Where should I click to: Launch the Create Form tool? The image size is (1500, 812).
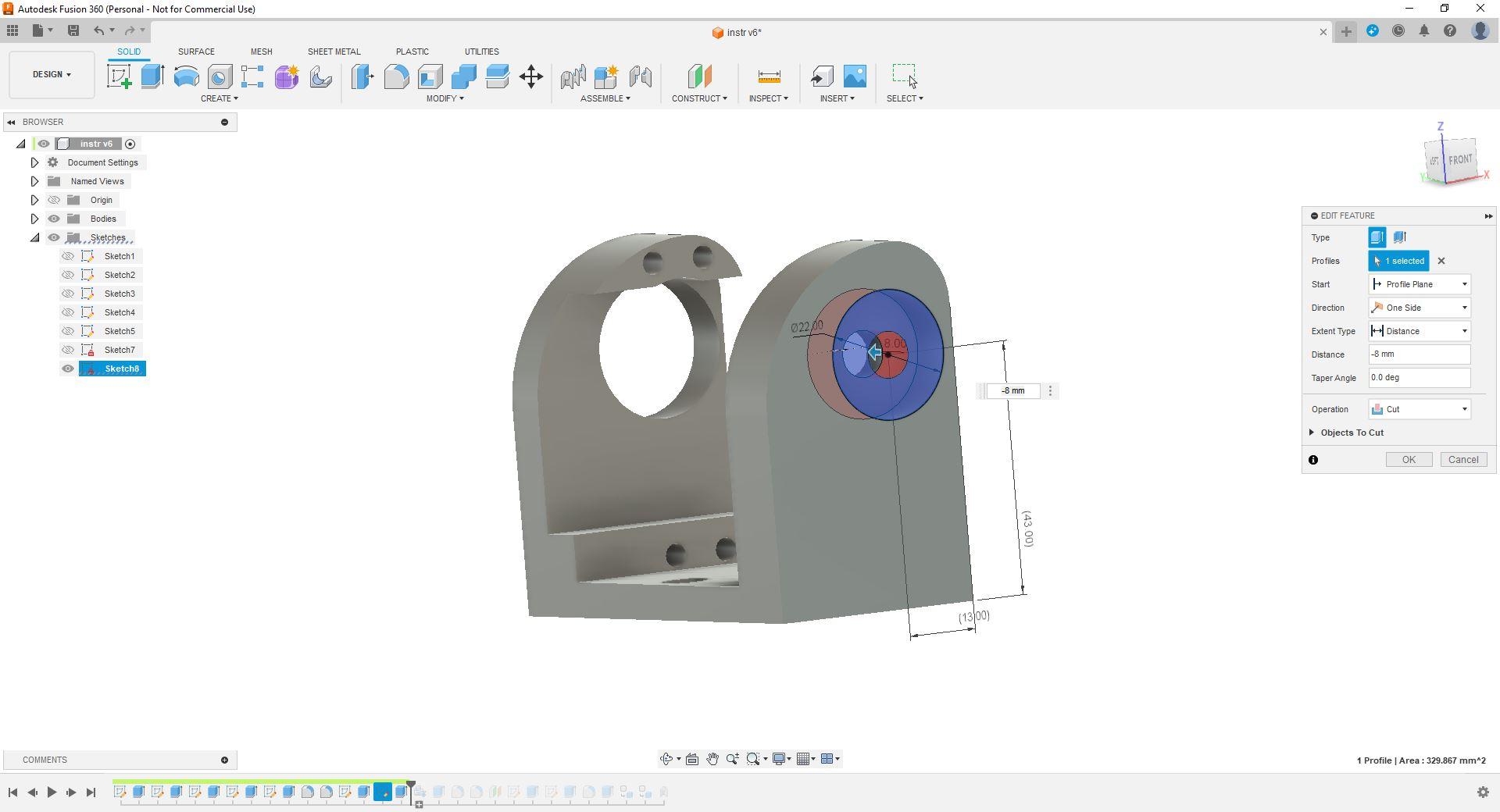tap(287, 77)
